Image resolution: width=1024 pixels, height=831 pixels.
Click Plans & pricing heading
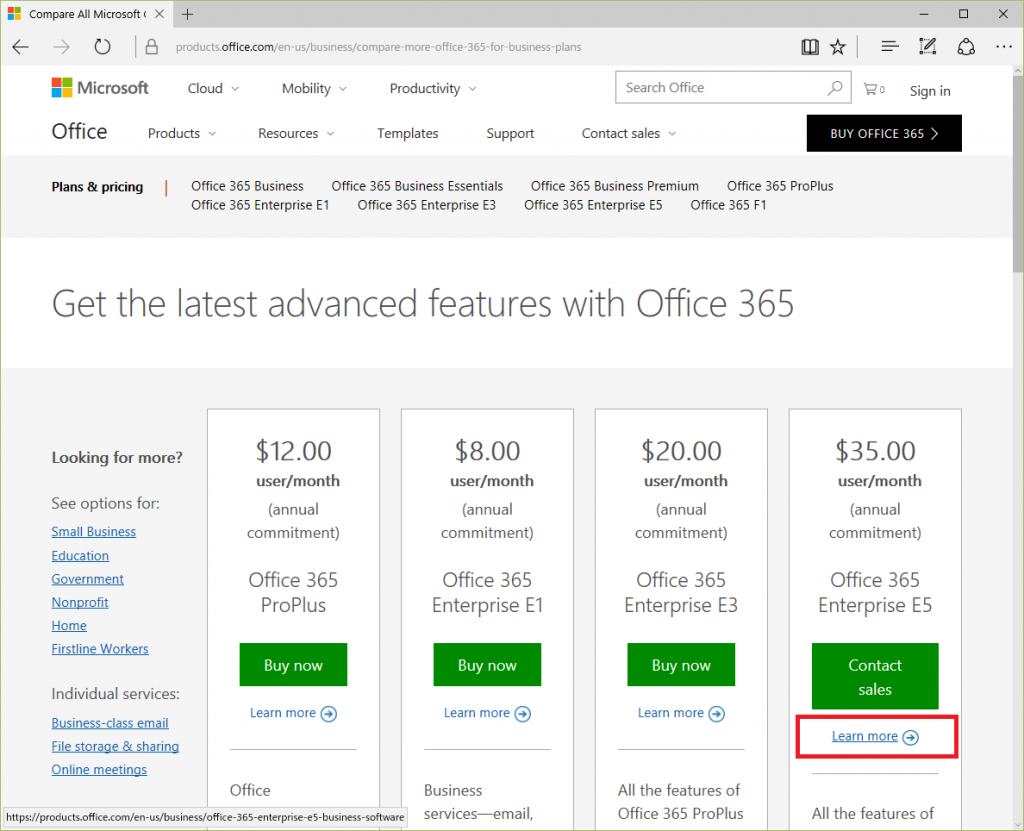click(x=97, y=187)
